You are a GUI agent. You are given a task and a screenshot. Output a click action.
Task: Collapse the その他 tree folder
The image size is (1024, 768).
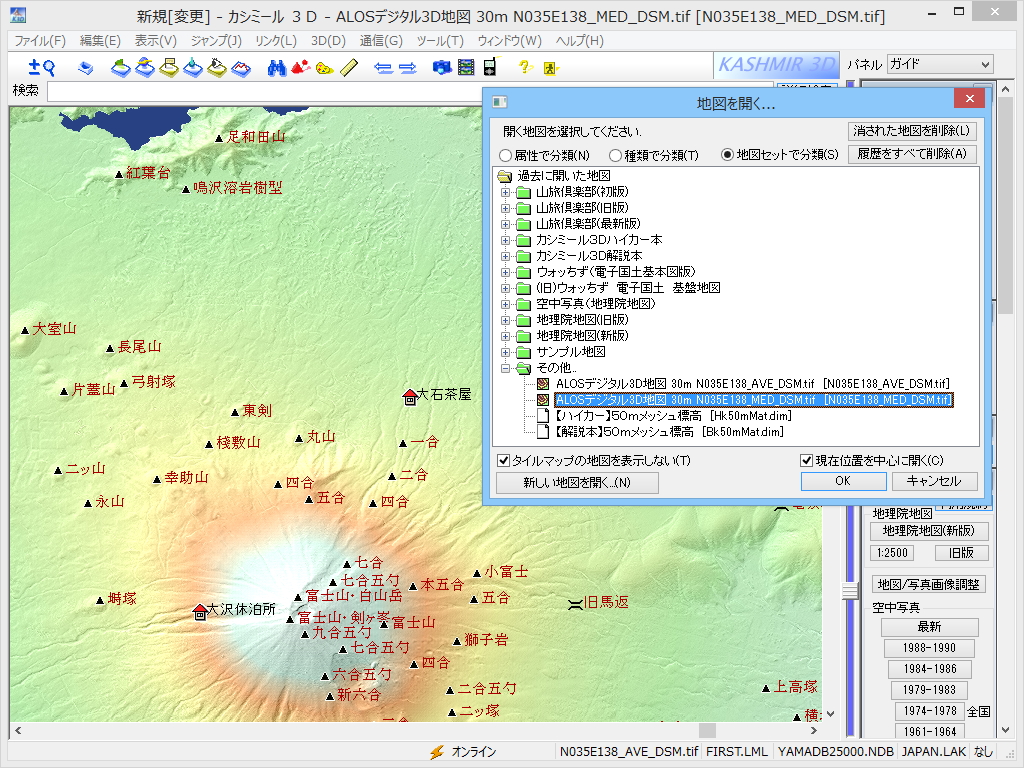click(505, 368)
